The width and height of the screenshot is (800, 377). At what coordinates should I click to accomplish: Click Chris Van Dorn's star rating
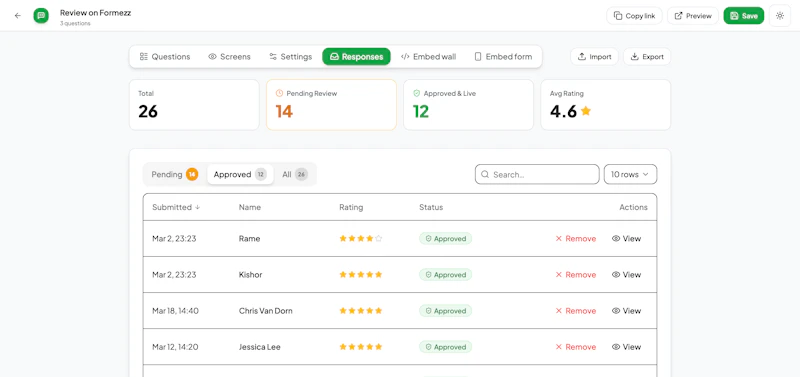pos(361,310)
